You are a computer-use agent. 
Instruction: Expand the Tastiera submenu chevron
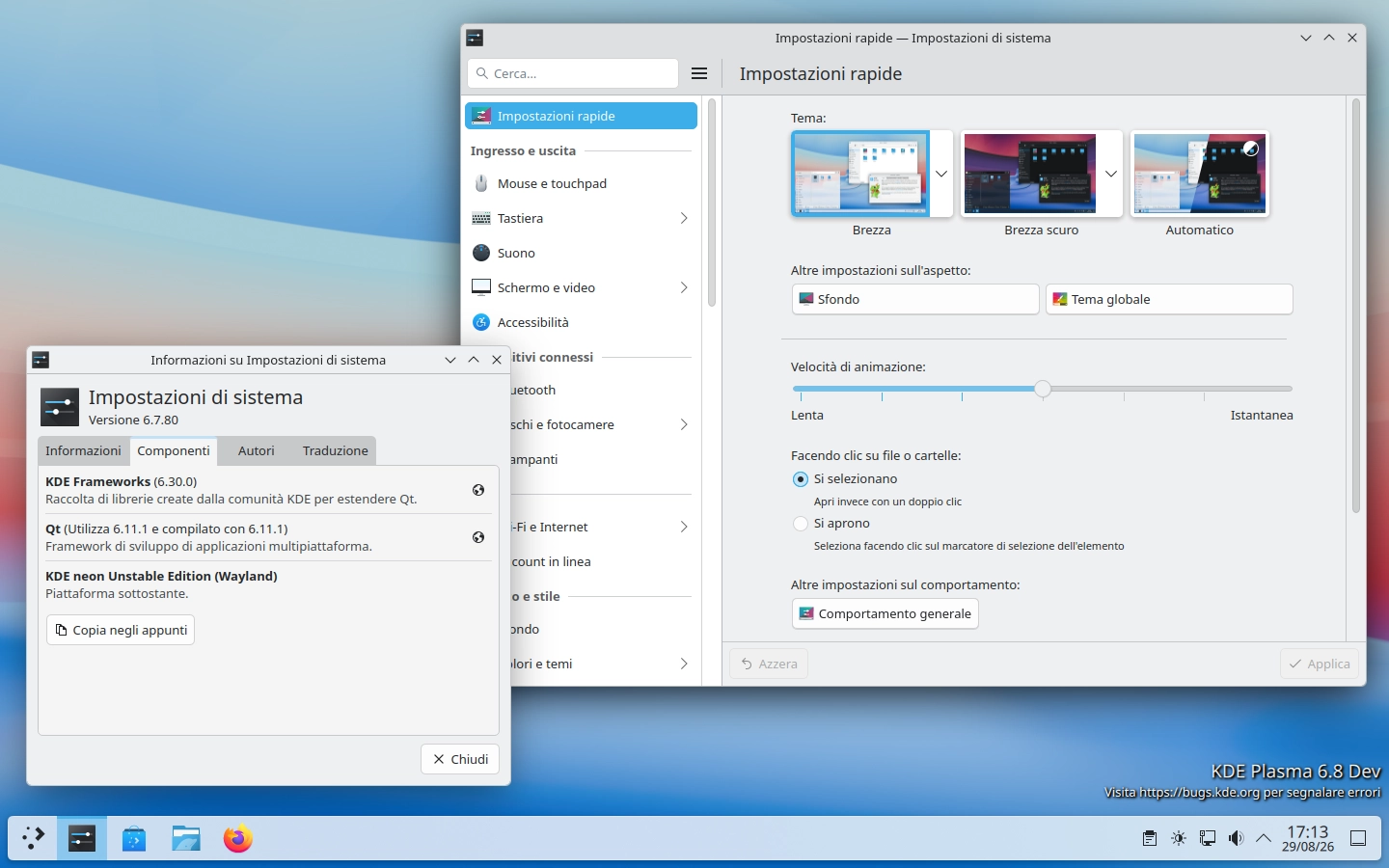tap(683, 218)
